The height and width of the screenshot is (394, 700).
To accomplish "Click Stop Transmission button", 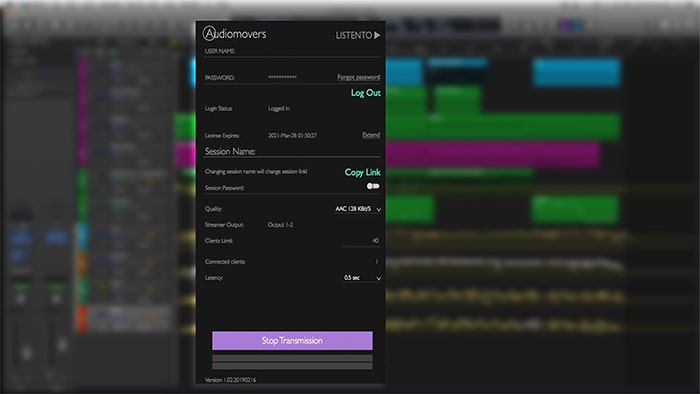I will point(292,340).
